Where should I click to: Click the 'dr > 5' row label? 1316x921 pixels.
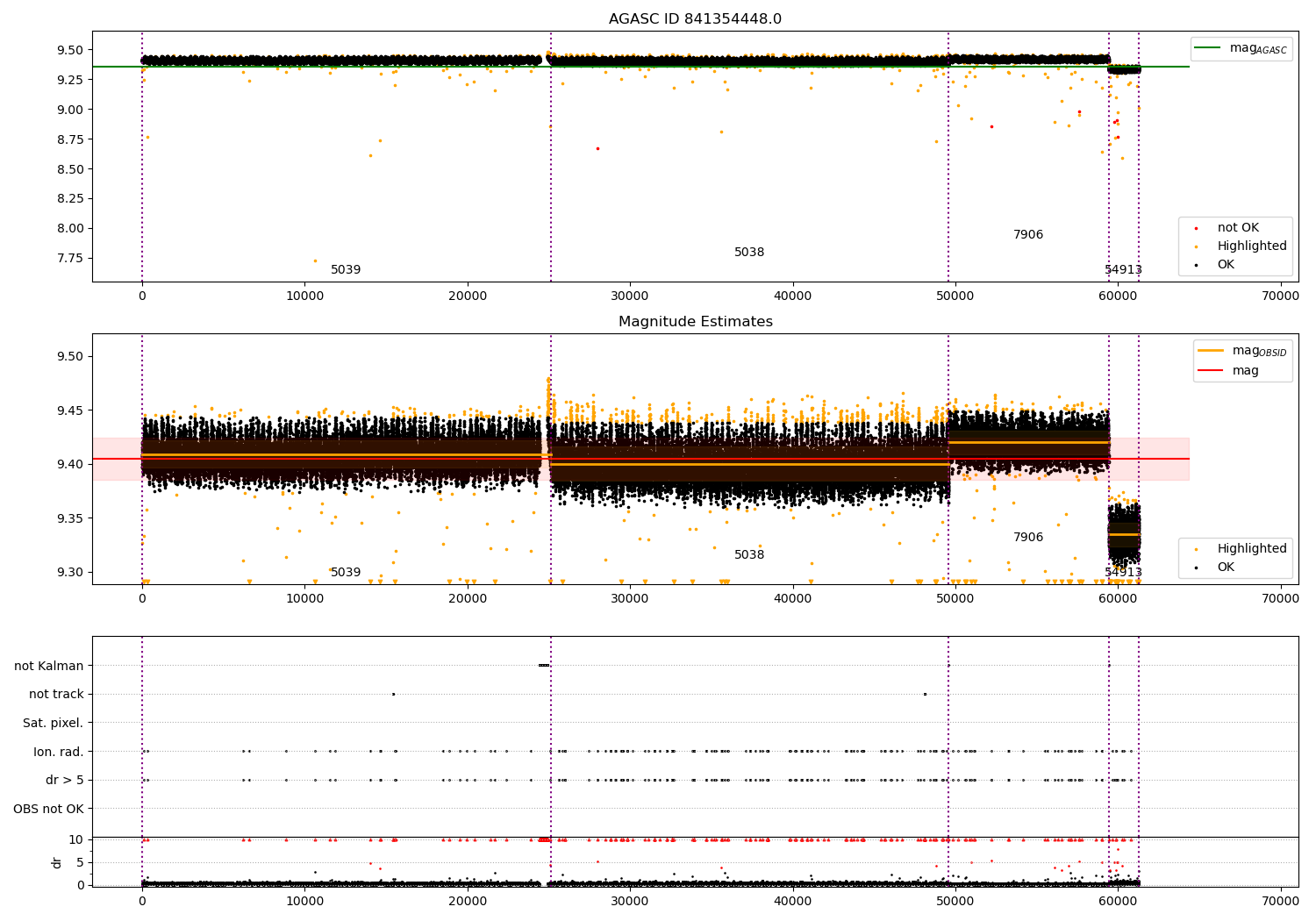pos(65,781)
